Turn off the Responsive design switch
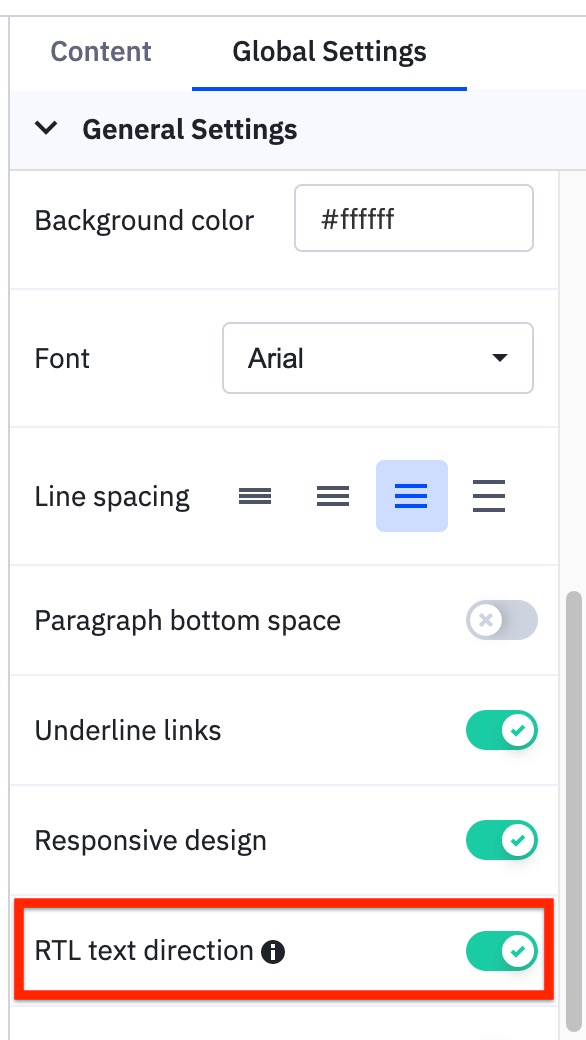 click(x=502, y=840)
